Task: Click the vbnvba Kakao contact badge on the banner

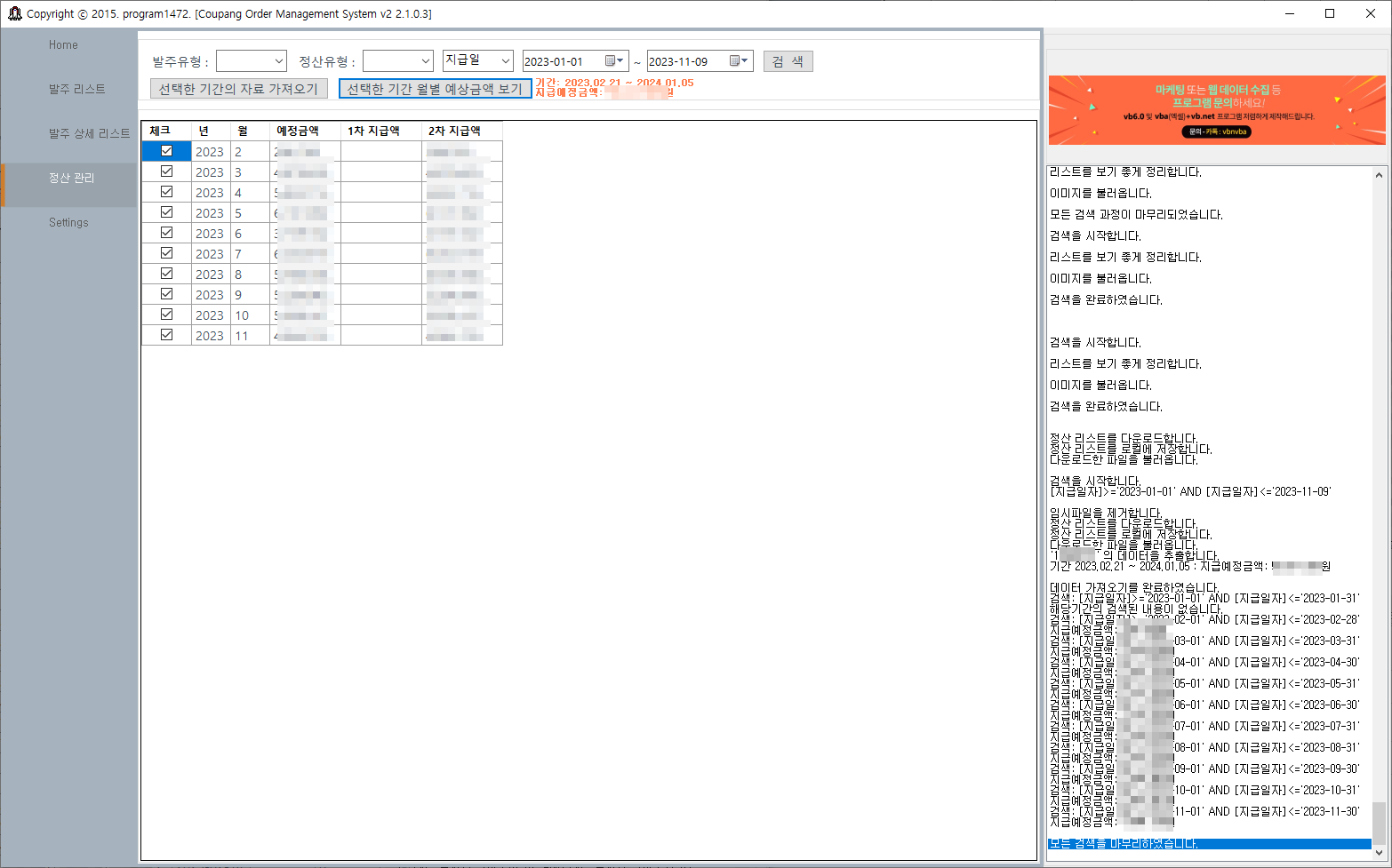Action: pyautogui.click(x=1214, y=131)
